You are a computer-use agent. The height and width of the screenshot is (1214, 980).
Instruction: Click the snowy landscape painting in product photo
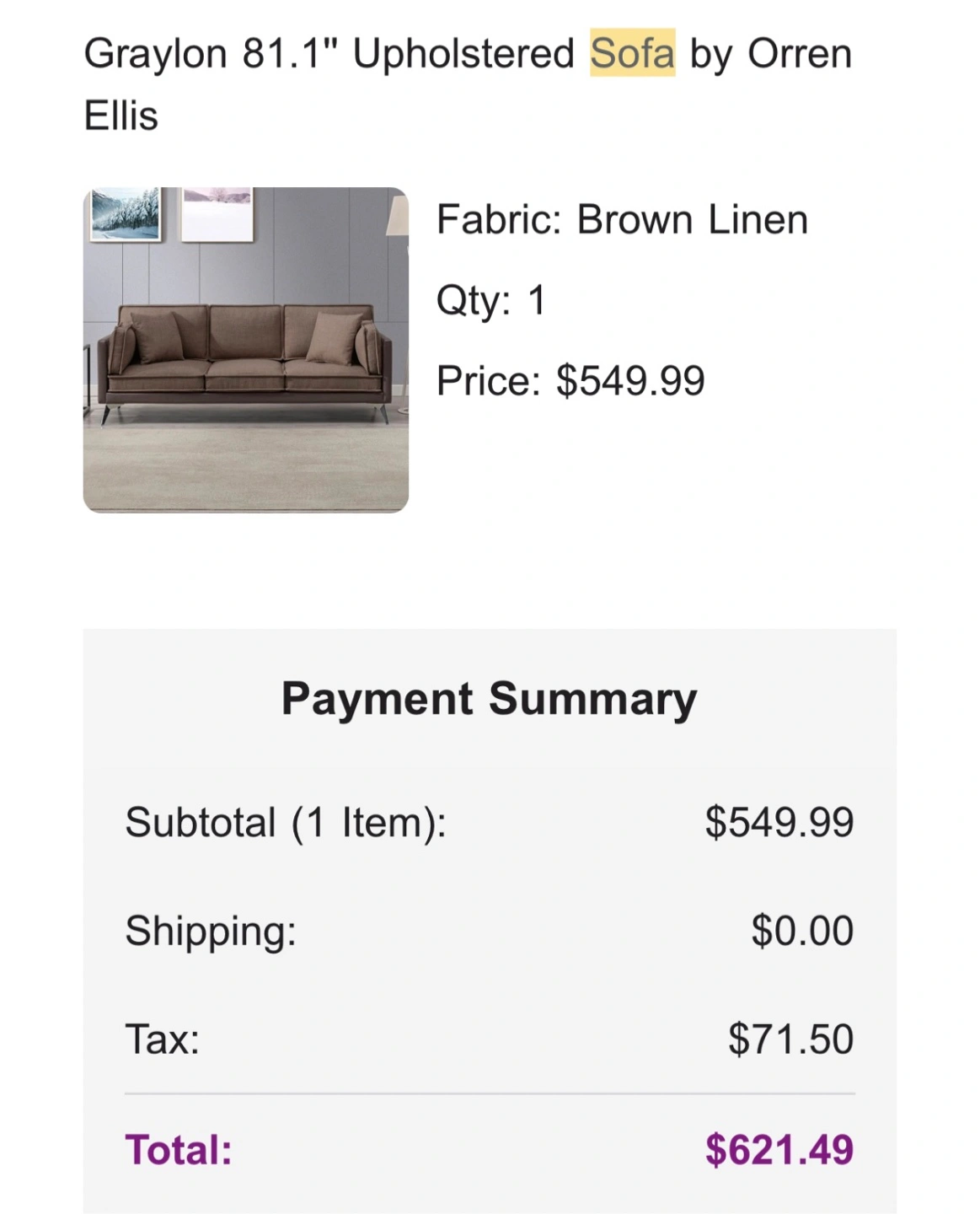pyautogui.click(x=126, y=212)
